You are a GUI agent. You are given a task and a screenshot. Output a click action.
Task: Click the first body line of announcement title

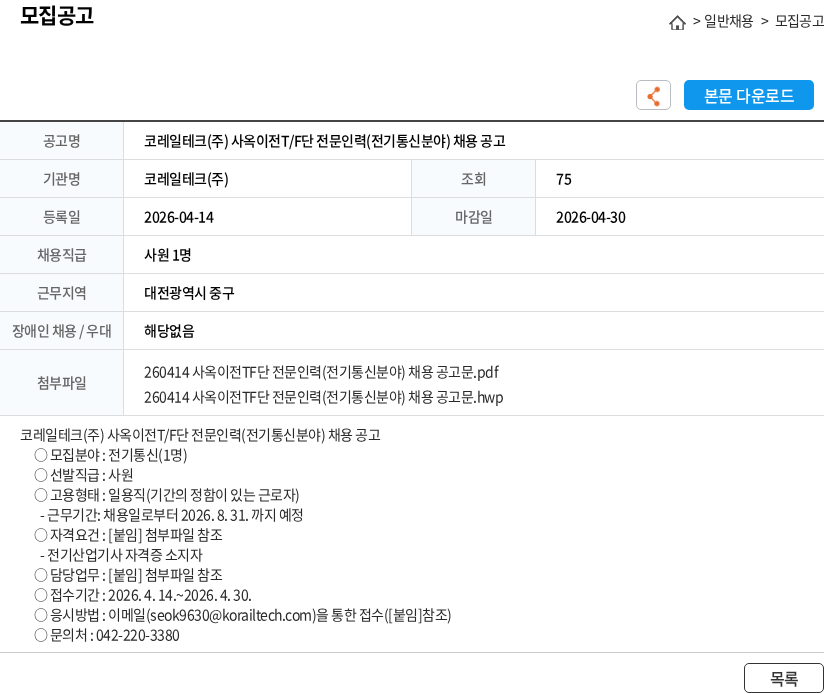200,435
